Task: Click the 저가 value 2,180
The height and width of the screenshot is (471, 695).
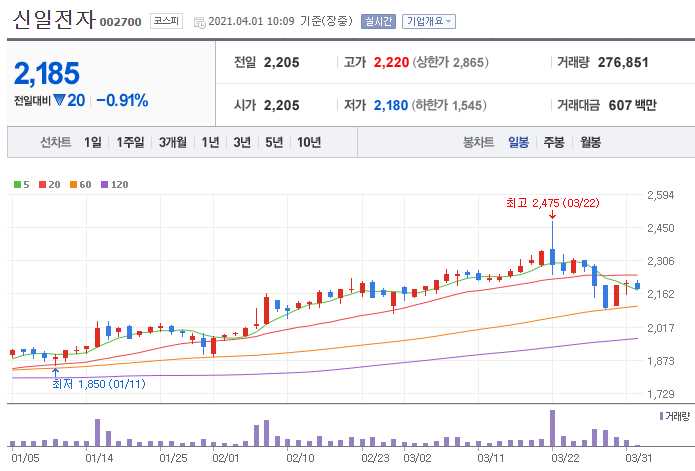Action: click(x=390, y=105)
